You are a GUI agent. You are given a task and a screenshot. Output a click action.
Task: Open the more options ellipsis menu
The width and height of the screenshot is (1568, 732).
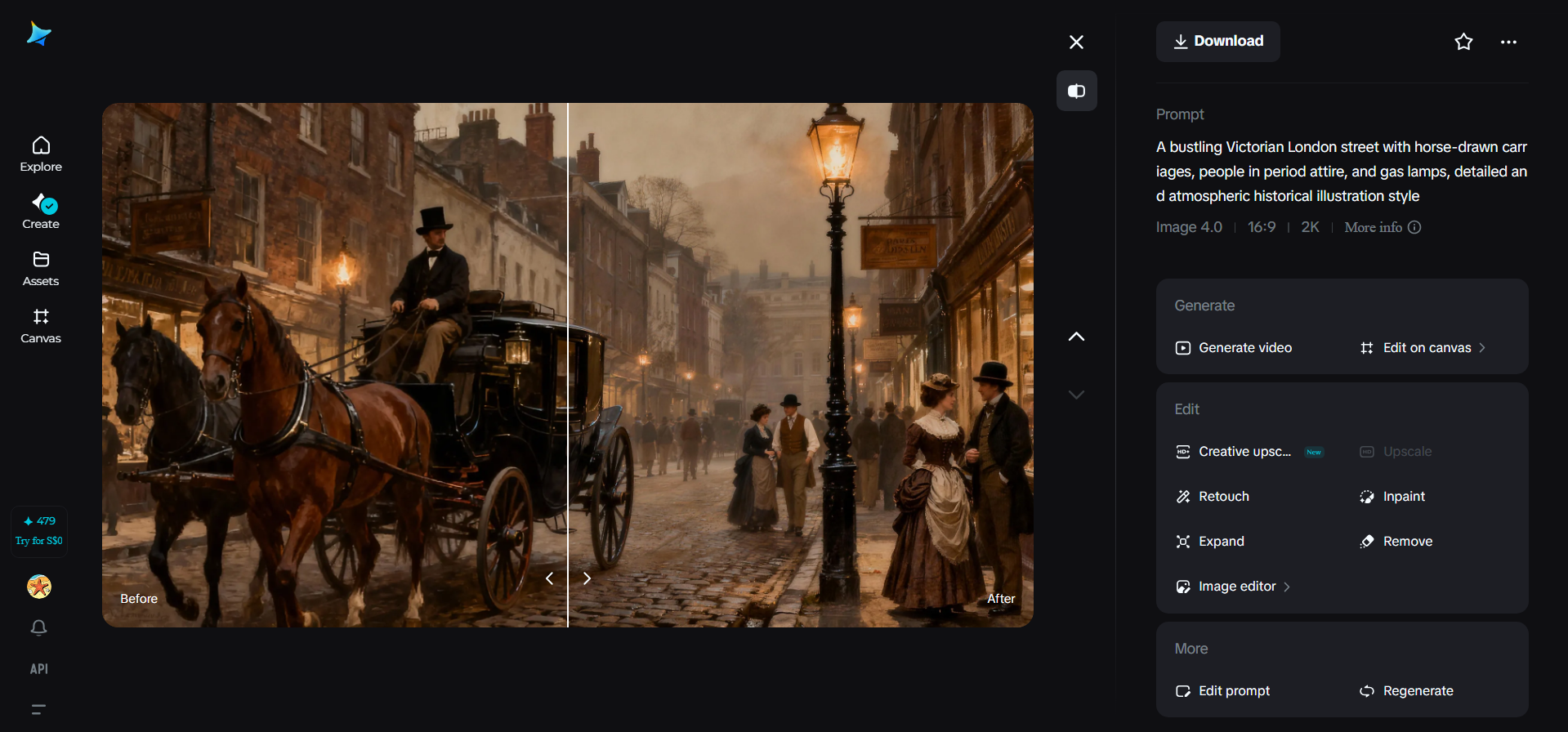(x=1508, y=42)
